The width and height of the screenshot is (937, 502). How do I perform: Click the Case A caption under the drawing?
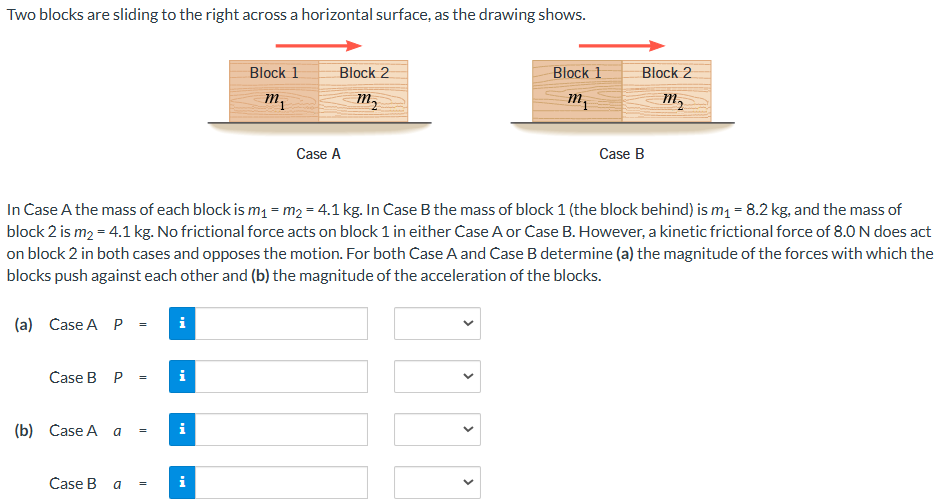[x=319, y=154]
